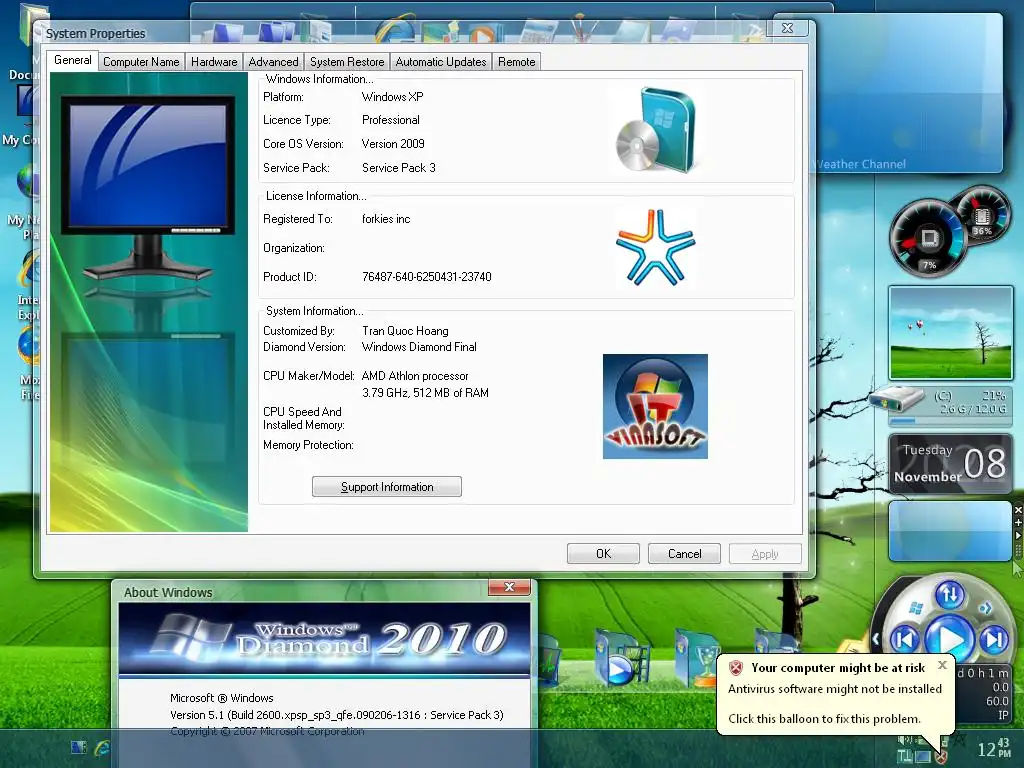Click the 'AMD Athlon processor' text
Image resolution: width=1024 pixels, height=768 pixels.
click(x=415, y=376)
